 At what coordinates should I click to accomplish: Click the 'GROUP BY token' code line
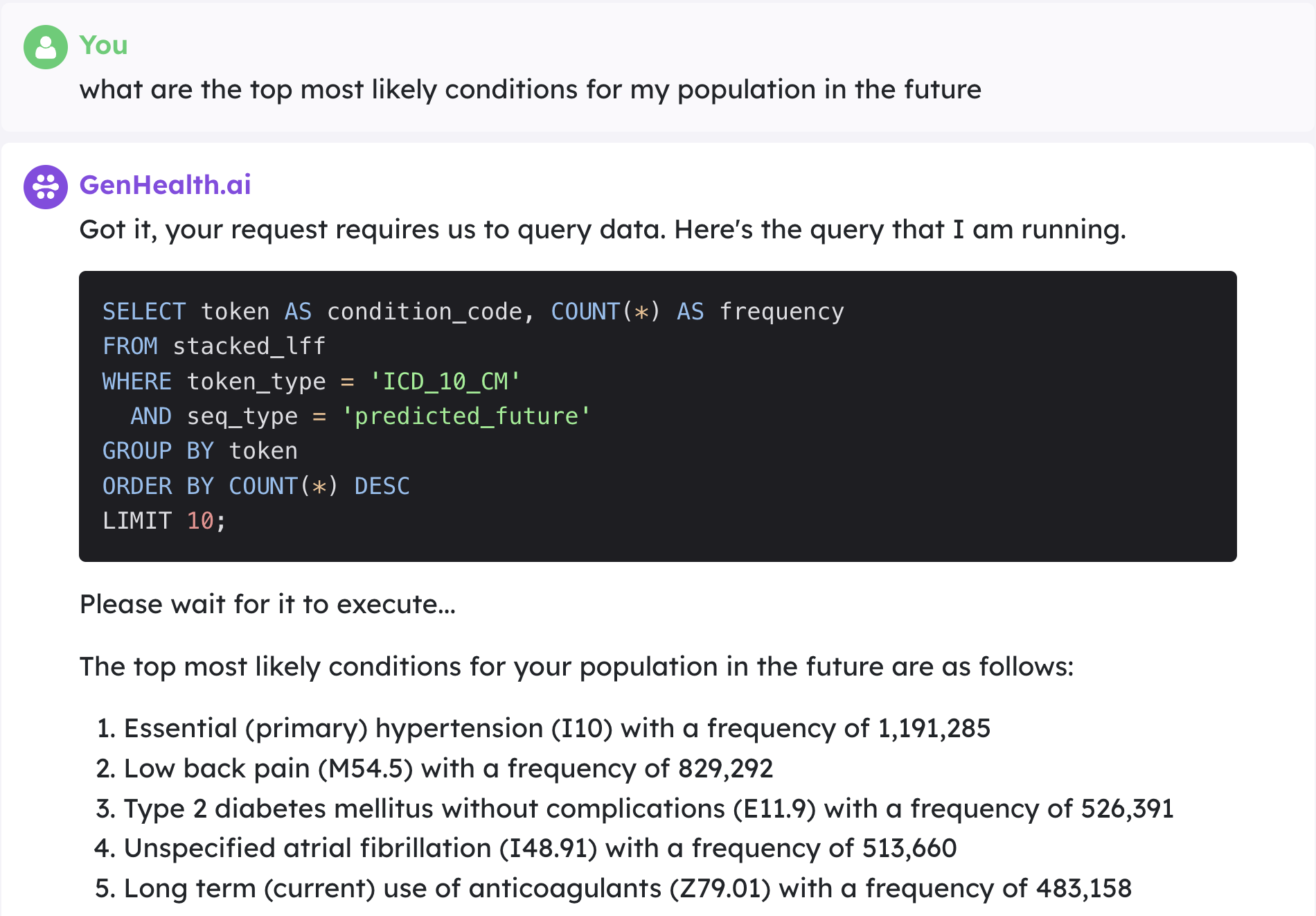pyautogui.click(x=200, y=451)
